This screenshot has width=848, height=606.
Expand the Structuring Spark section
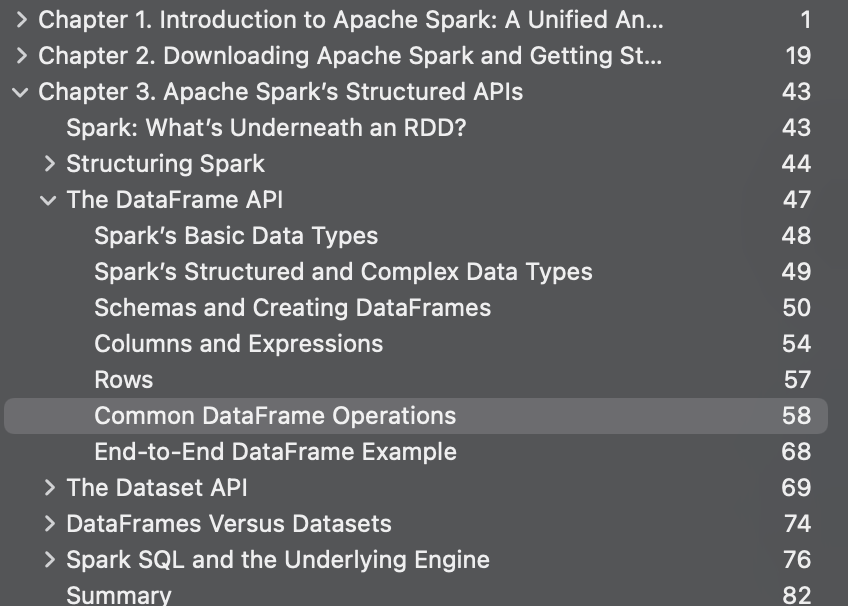tap(50, 164)
